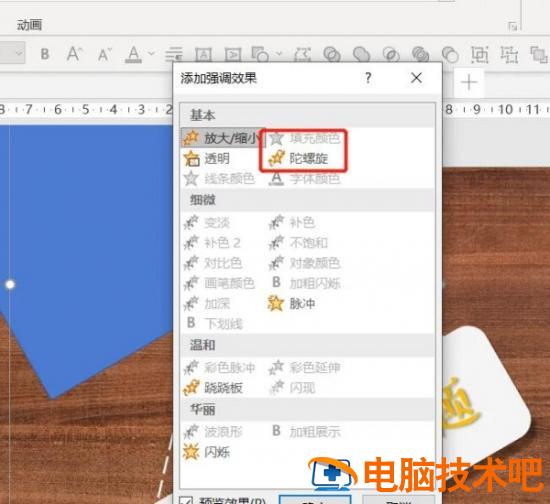Image resolution: width=550 pixels, height=504 pixels.
Task: Click the group objects toolbar icon
Action: point(479,54)
